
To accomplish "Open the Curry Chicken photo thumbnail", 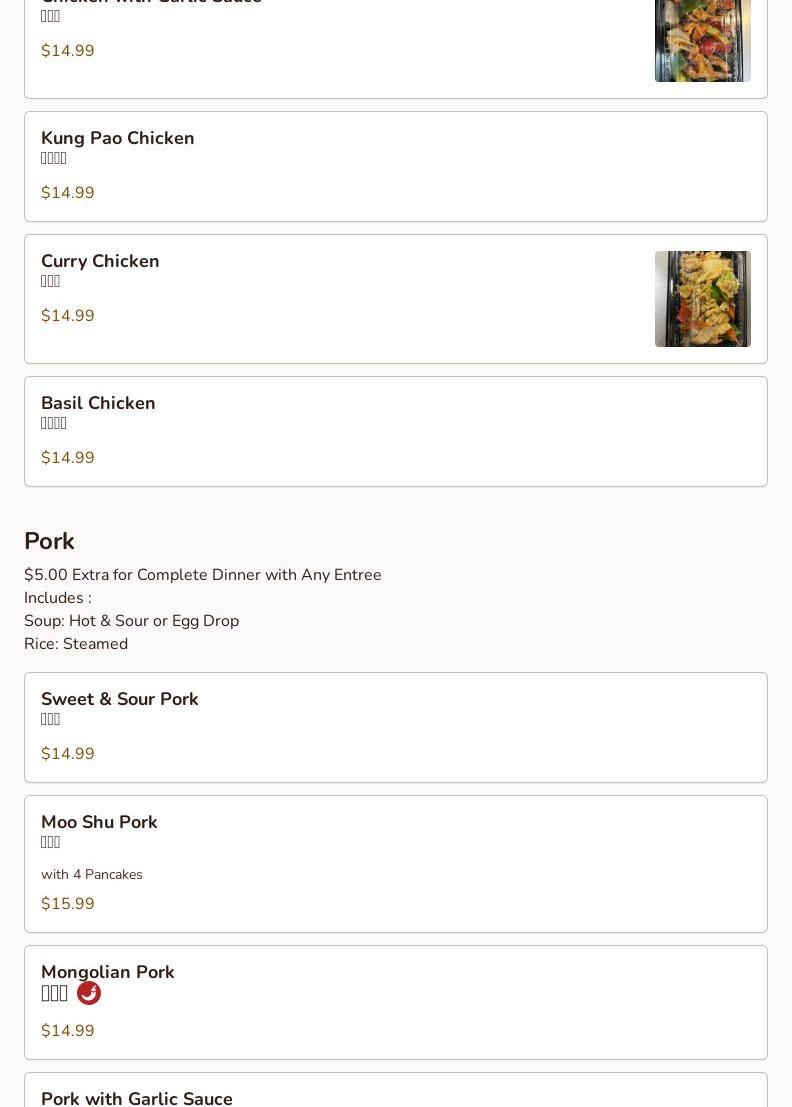I will coord(702,299).
